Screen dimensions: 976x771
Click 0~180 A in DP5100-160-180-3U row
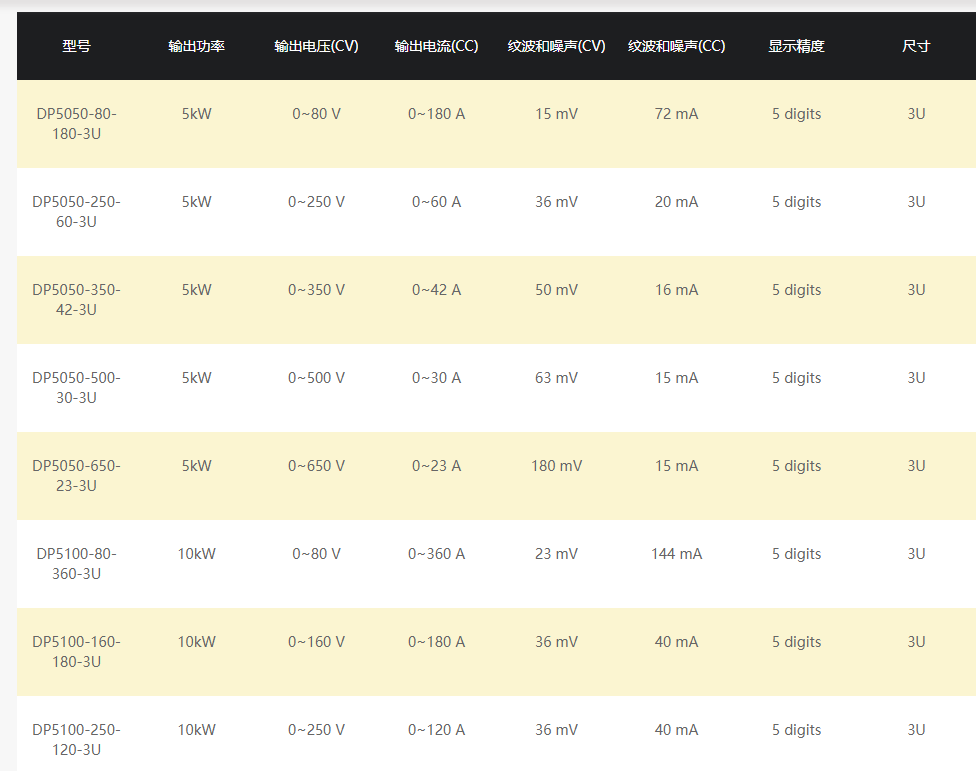point(436,642)
